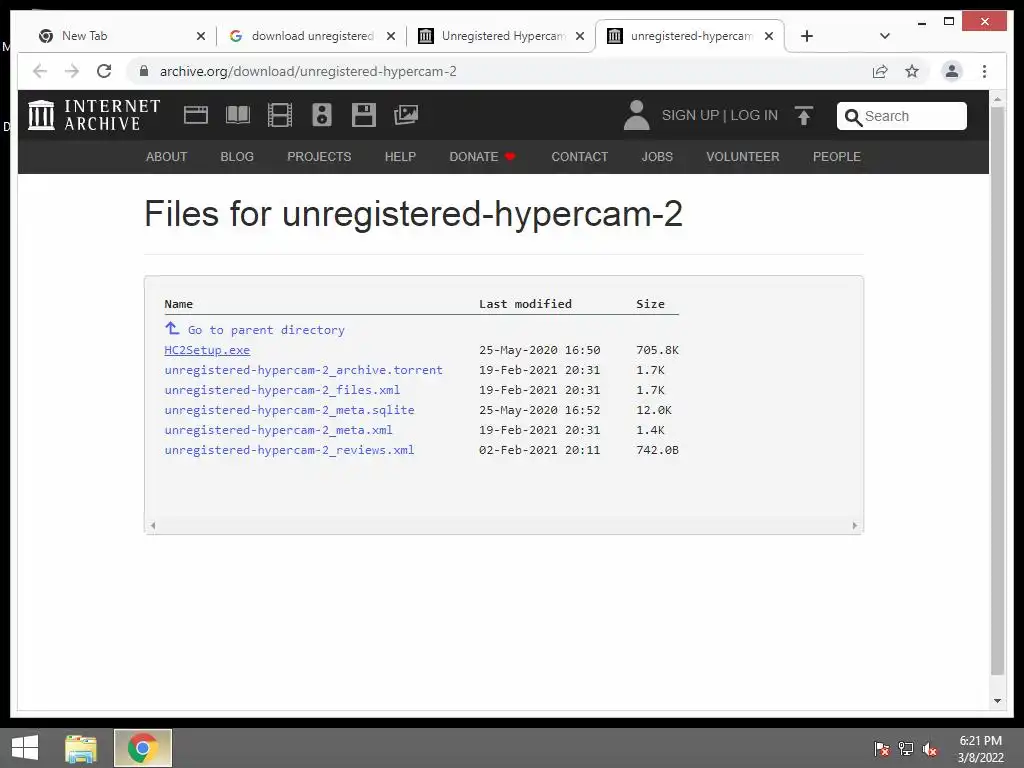Open unregistered-hypercam-2_archive.torrent link

click(x=304, y=370)
